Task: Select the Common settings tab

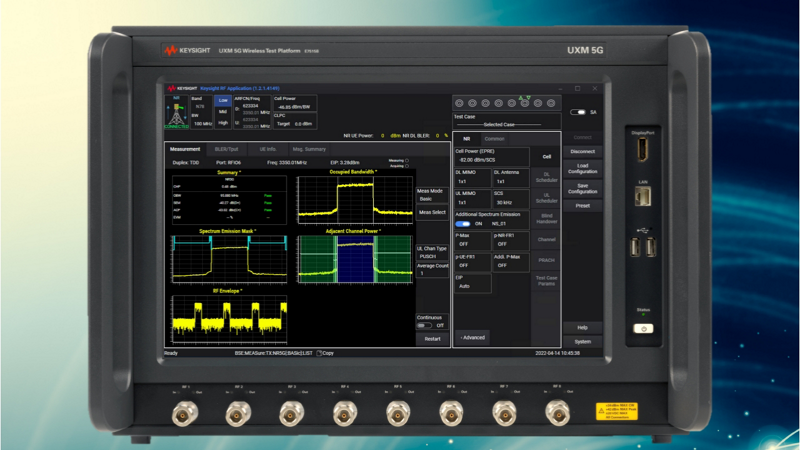Action: coord(494,139)
